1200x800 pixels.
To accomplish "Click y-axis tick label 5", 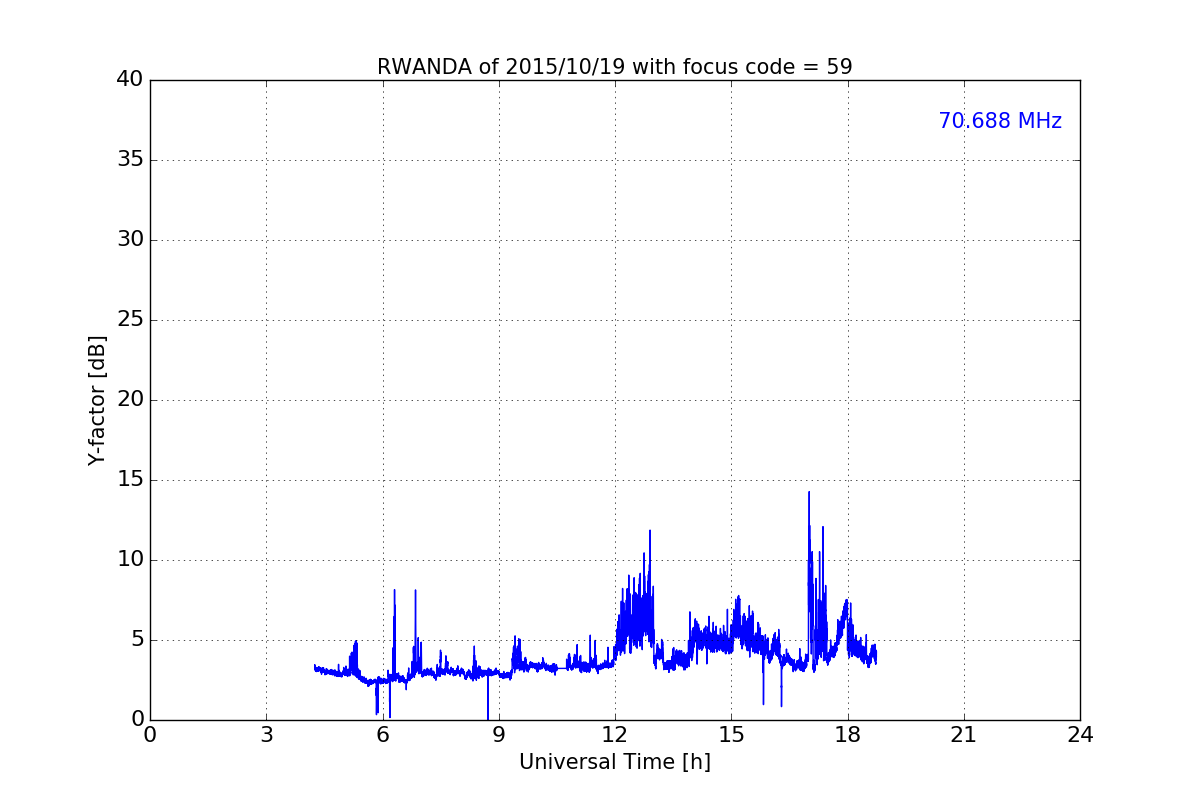I will pos(137,640).
